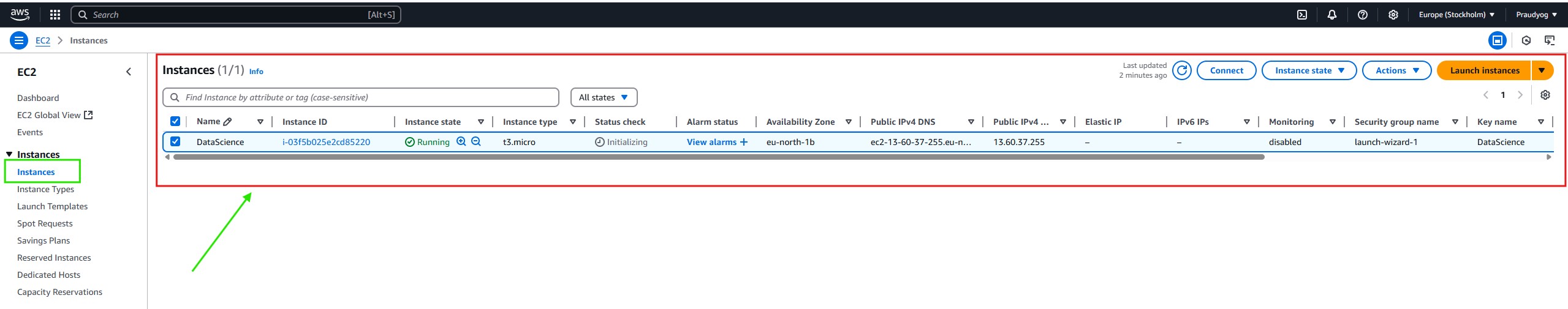Toggle the hamburger navigation menu
Viewport: 1568px width, 309px height.
click(x=19, y=40)
